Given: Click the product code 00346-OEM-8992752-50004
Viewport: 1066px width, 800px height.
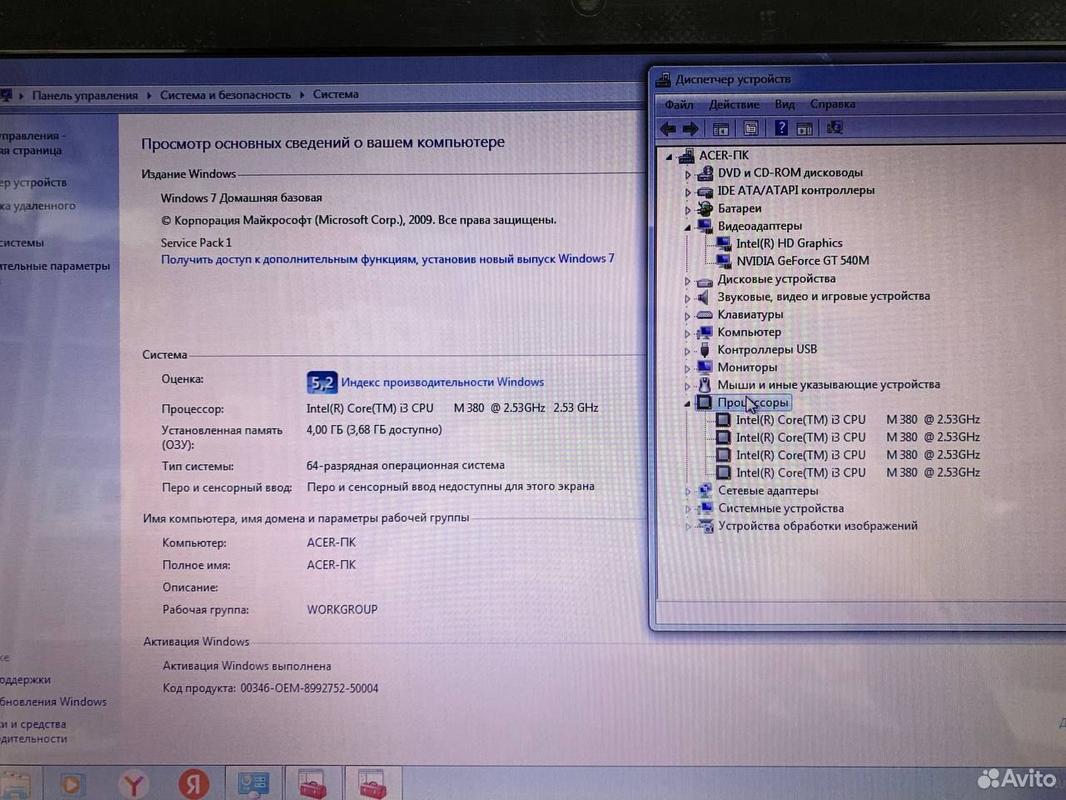Looking at the screenshot, I should click(x=309, y=688).
